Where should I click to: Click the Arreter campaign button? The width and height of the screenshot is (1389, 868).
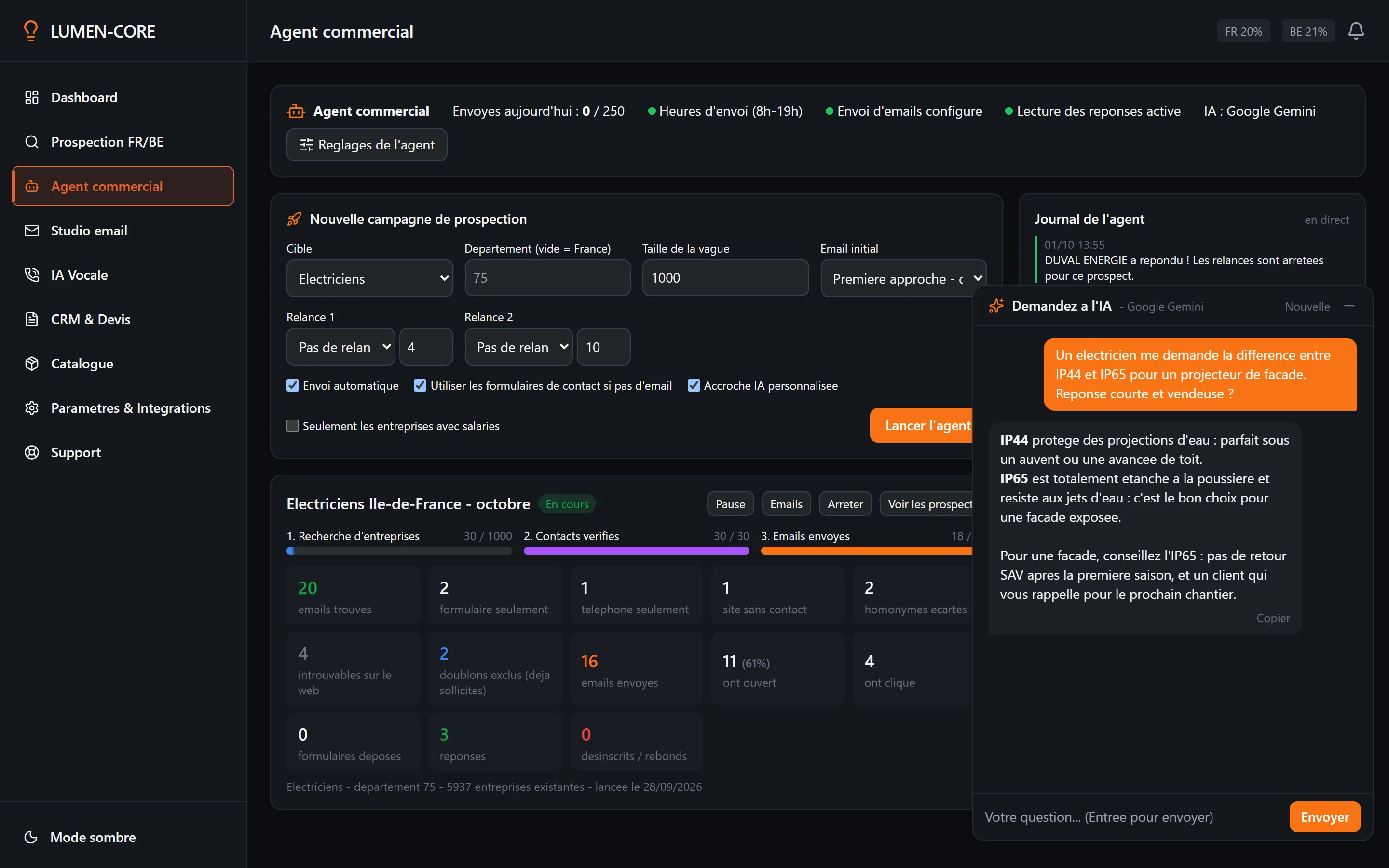coord(845,504)
